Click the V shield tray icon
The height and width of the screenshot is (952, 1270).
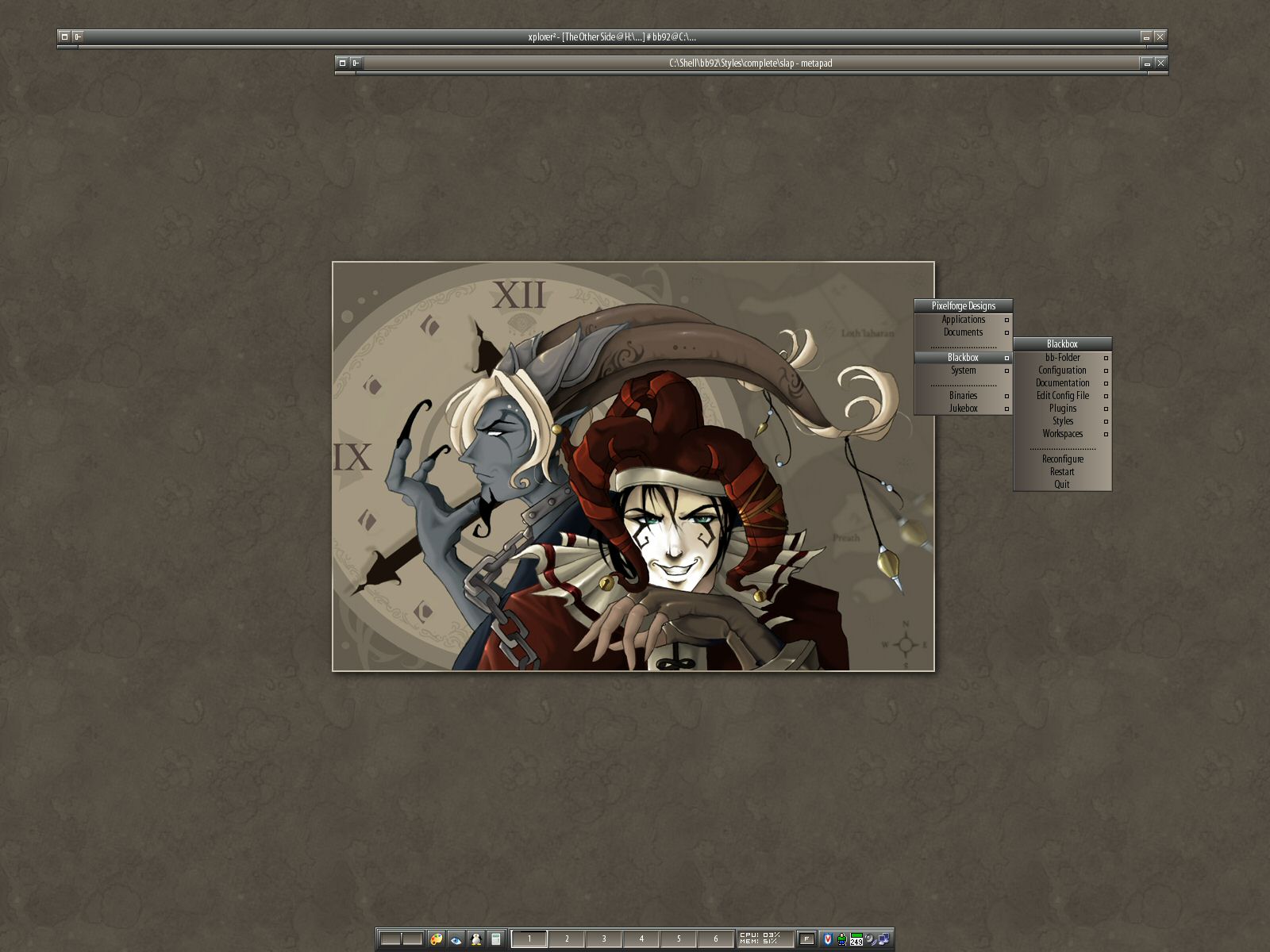[827, 939]
